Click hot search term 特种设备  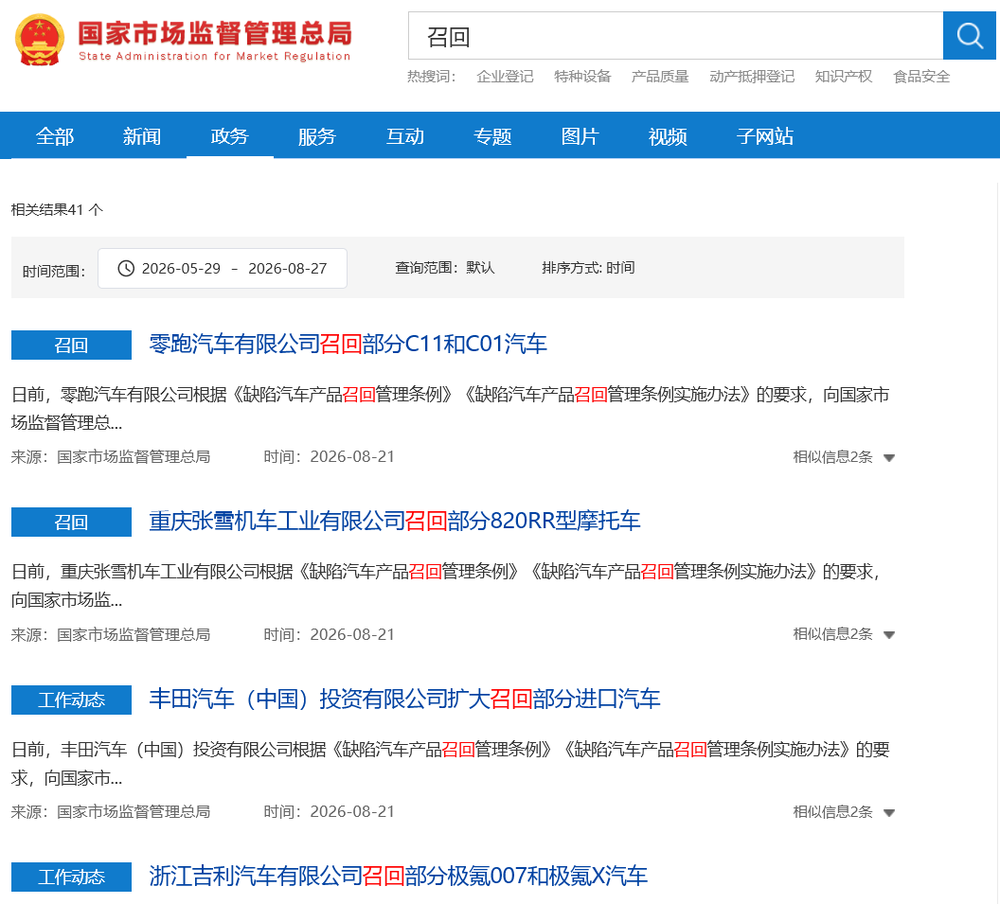582,77
